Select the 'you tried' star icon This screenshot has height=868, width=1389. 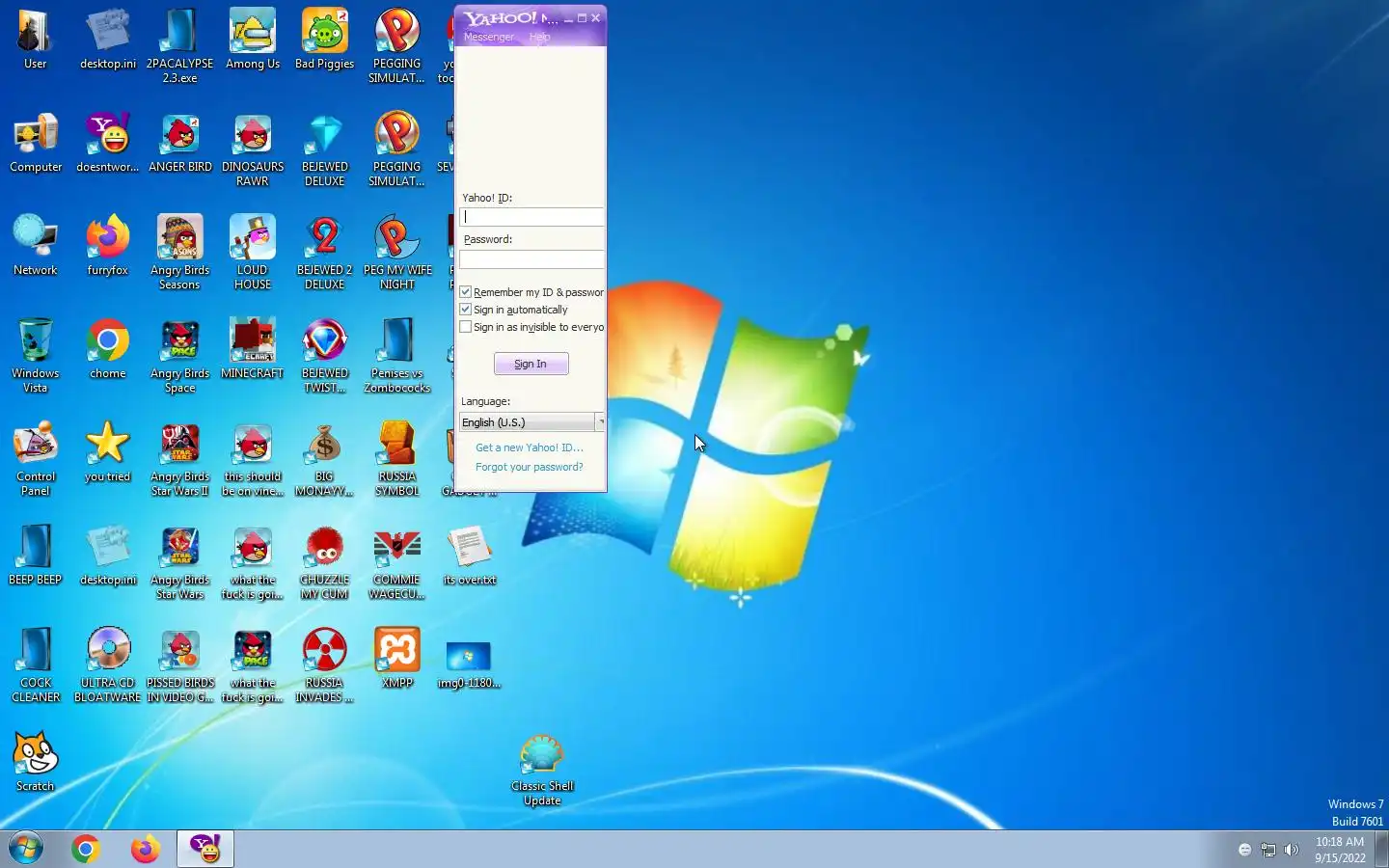(108, 452)
